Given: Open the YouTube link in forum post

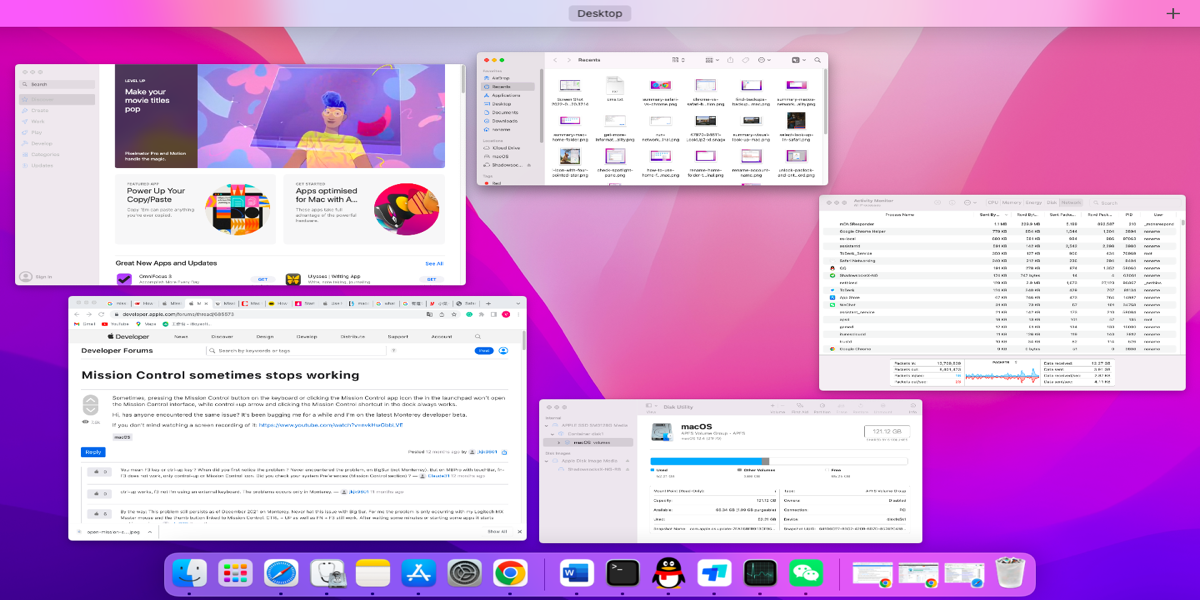Looking at the screenshot, I should click(x=331, y=425).
